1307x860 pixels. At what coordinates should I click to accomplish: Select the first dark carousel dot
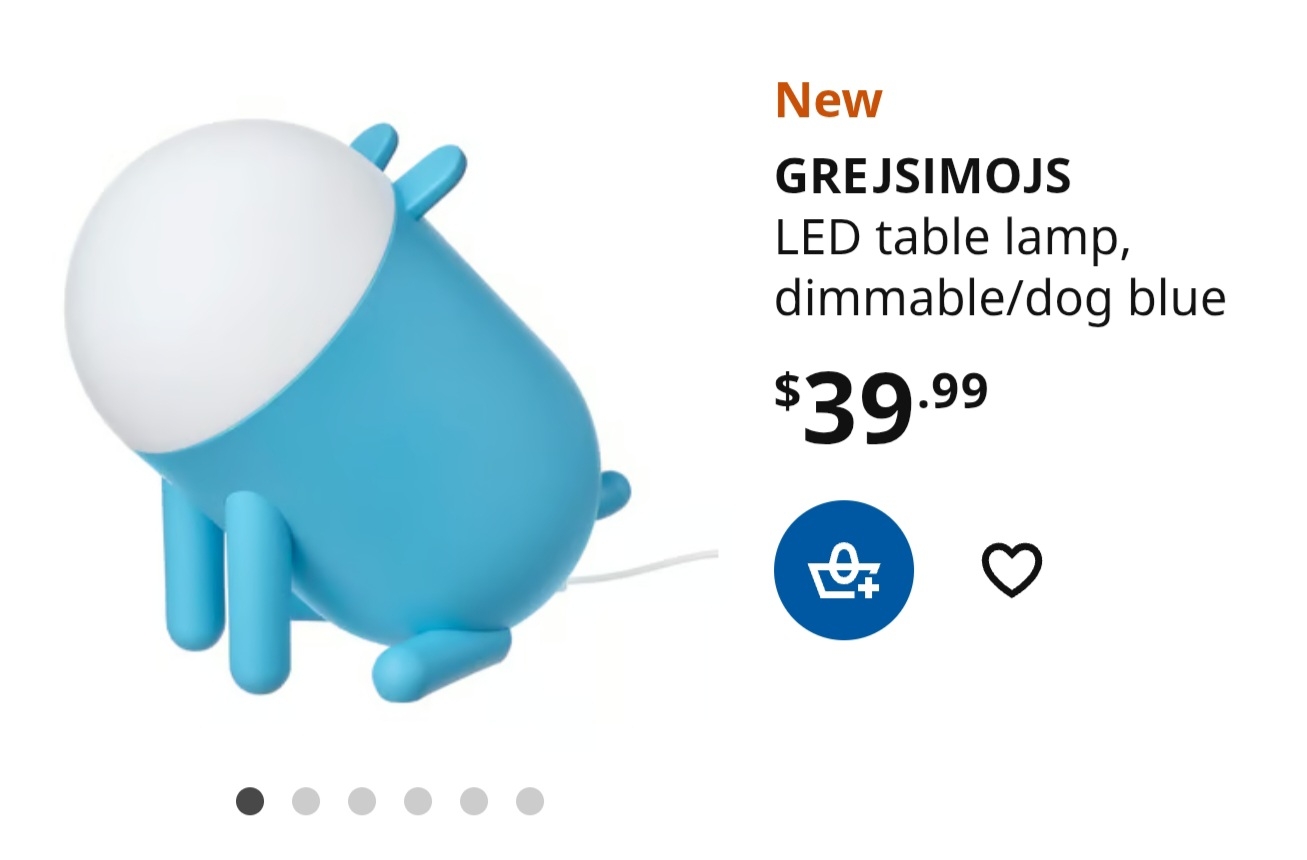(x=250, y=801)
